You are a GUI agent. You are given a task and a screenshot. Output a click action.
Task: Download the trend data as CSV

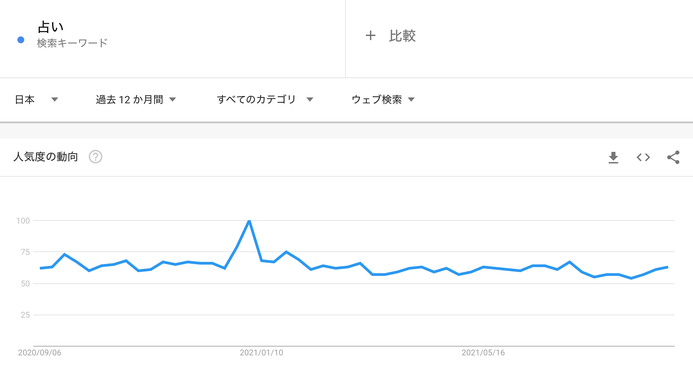(x=613, y=157)
